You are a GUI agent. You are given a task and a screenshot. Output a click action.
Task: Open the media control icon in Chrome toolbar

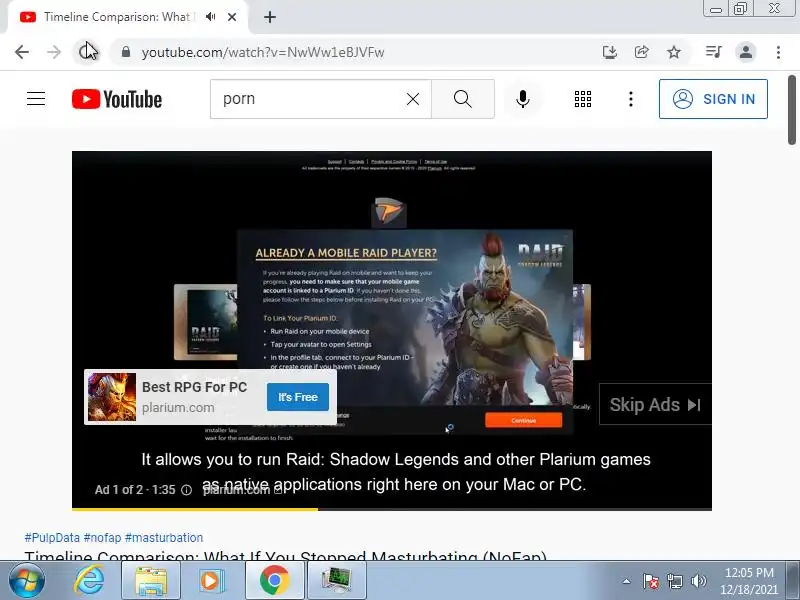tap(713, 52)
